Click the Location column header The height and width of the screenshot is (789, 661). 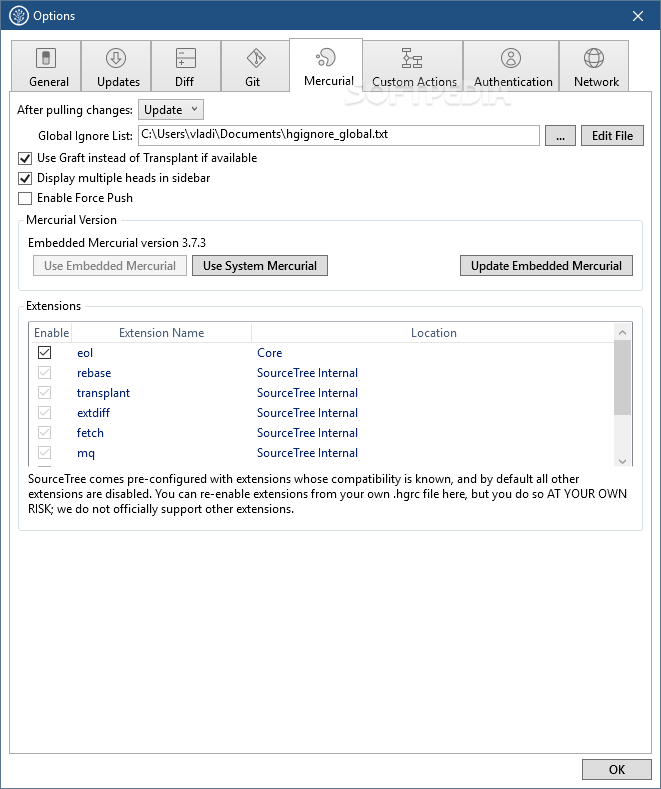(x=433, y=333)
